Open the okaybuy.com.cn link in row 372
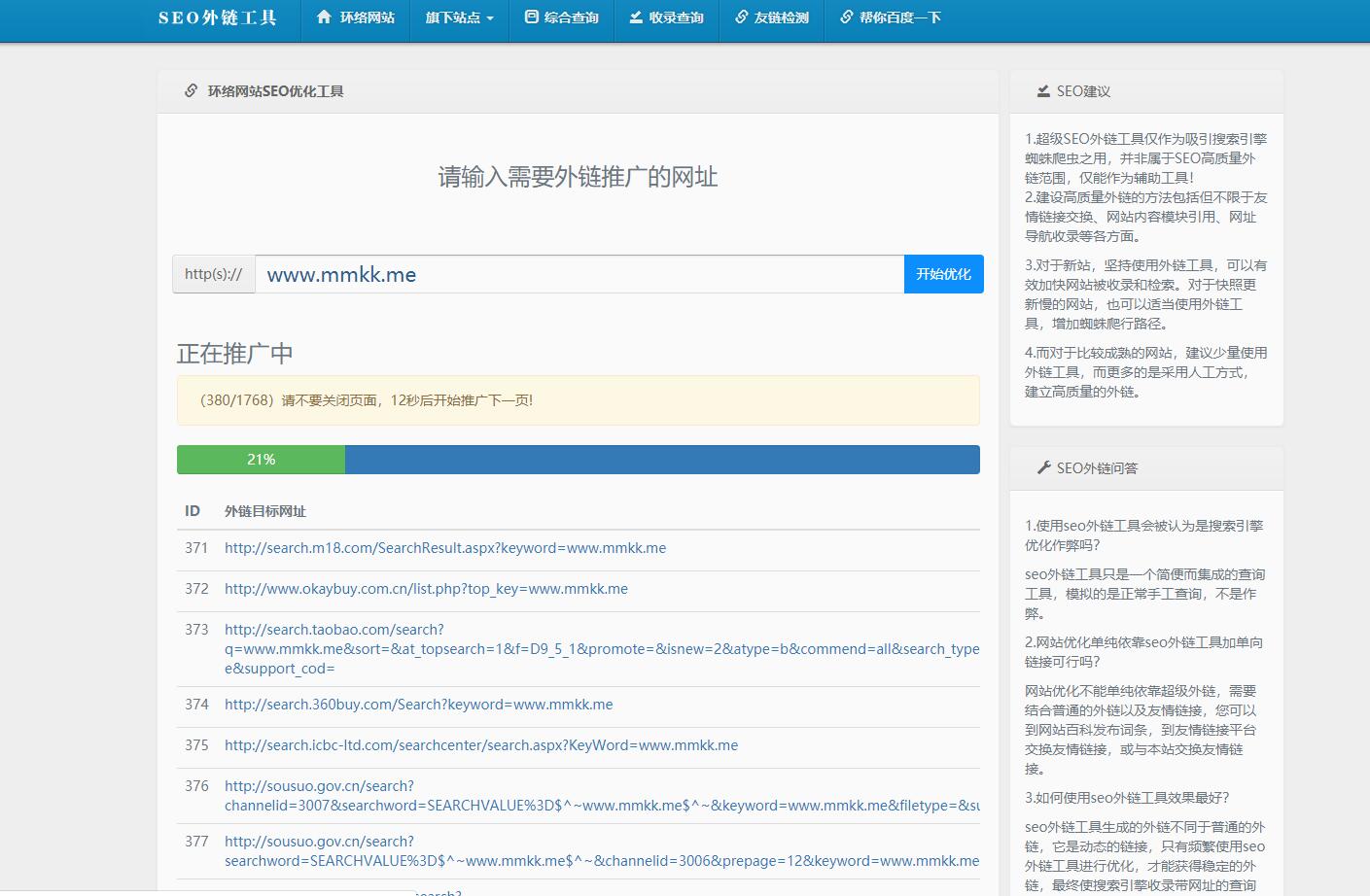 click(426, 589)
